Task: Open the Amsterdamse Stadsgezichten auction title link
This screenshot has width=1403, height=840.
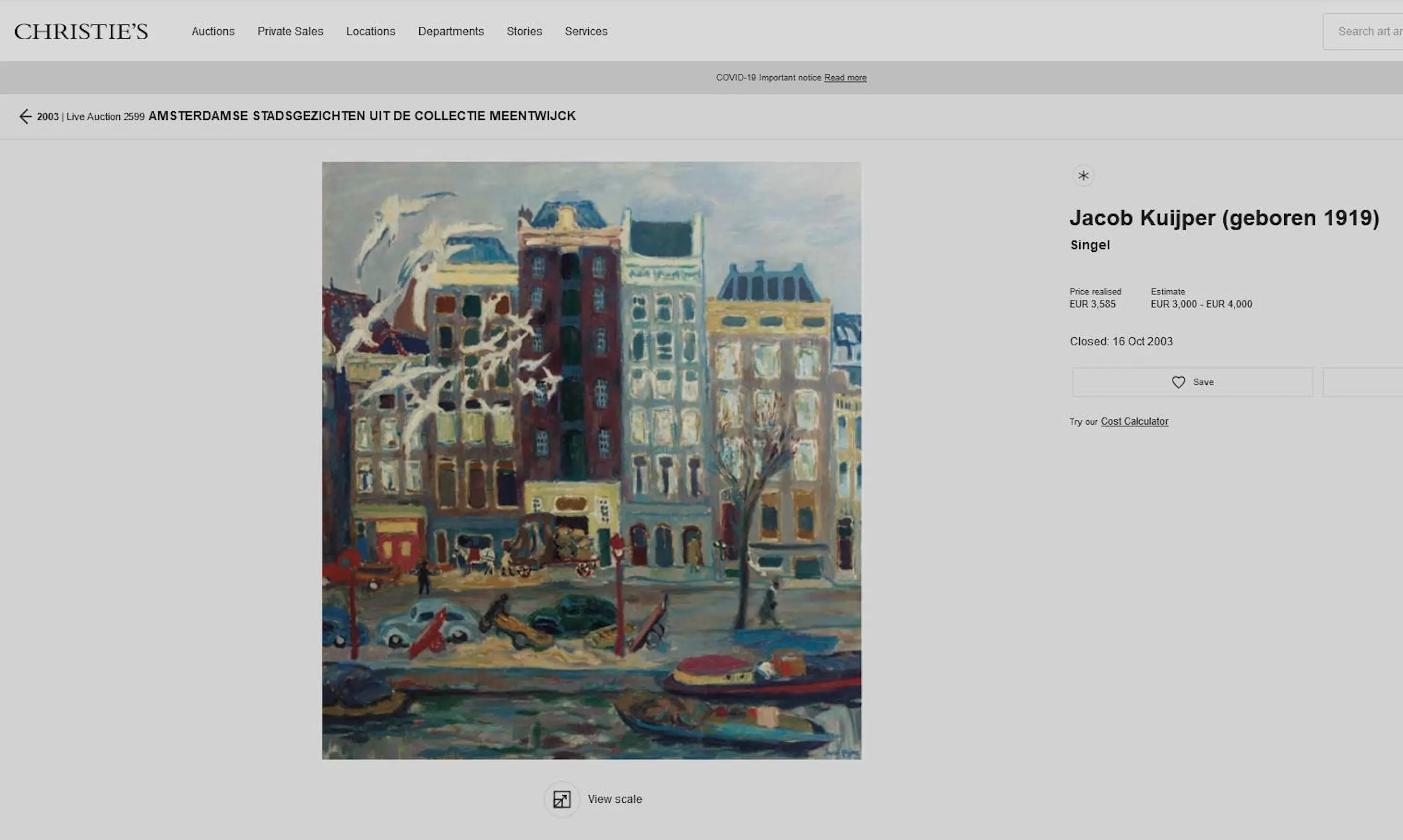Action: click(362, 116)
